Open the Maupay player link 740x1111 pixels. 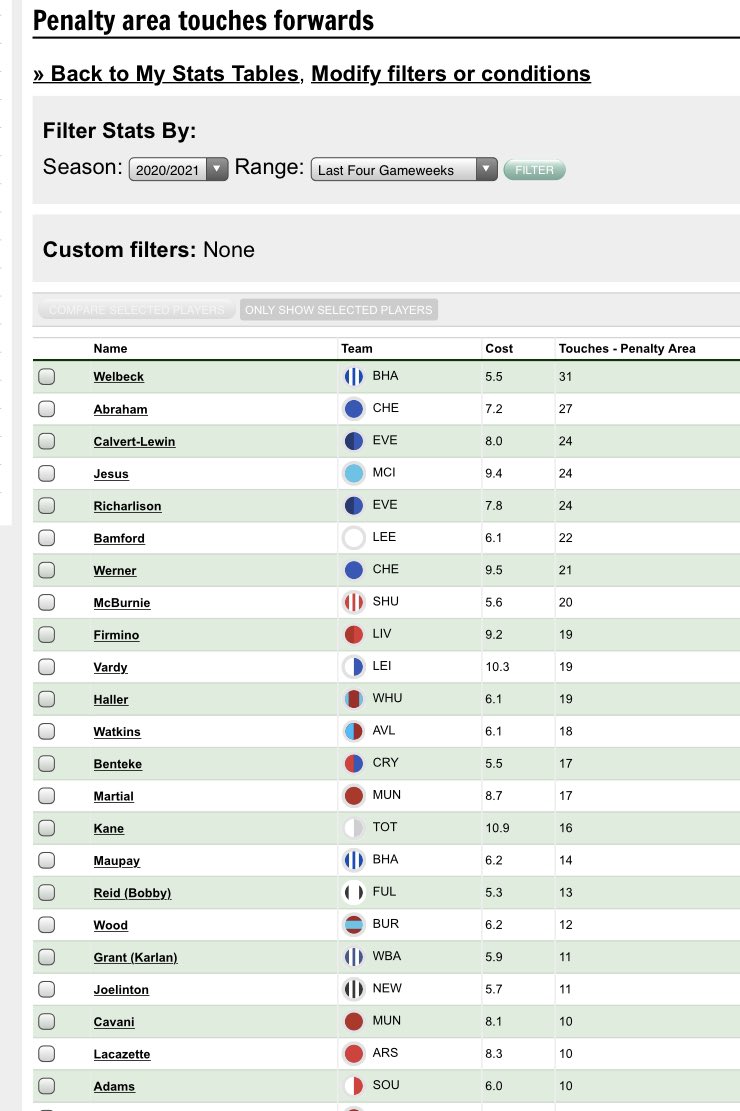116,861
